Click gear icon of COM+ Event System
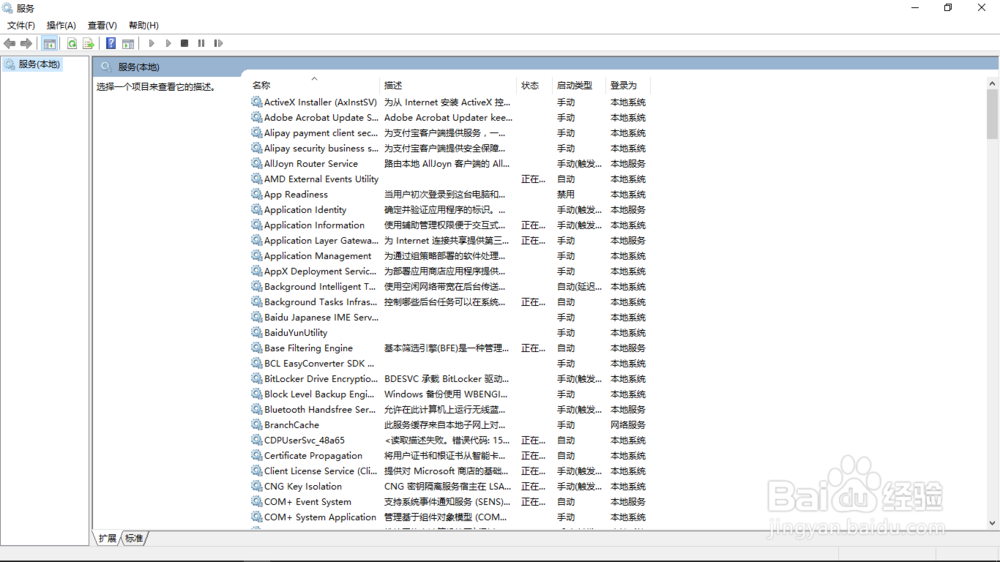The height and width of the screenshot is (562, 1000). click(256, 501)
